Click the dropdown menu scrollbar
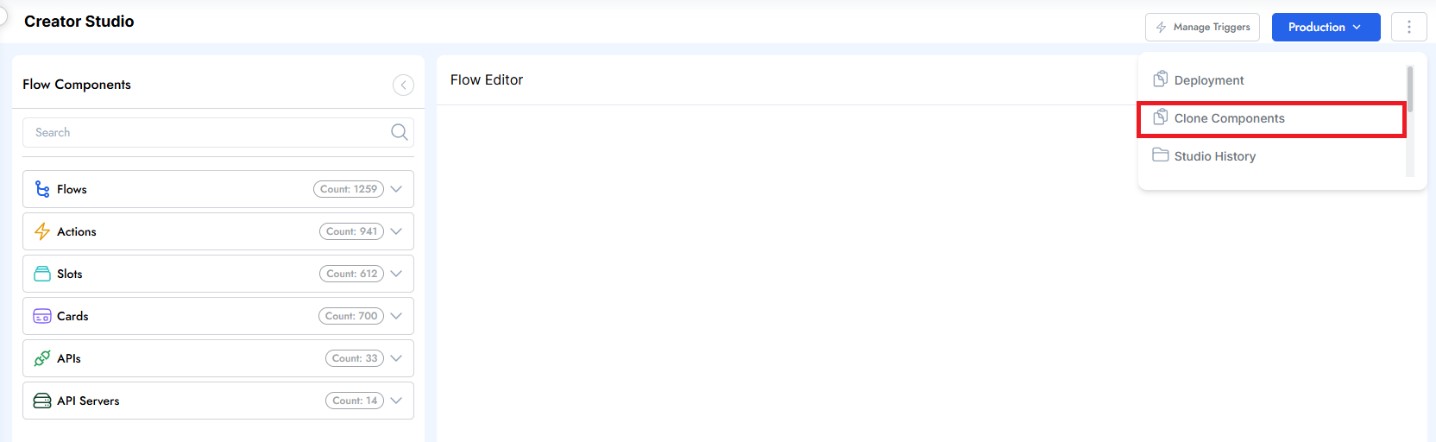This screenshot has width=1436, height=442. 1410,87
